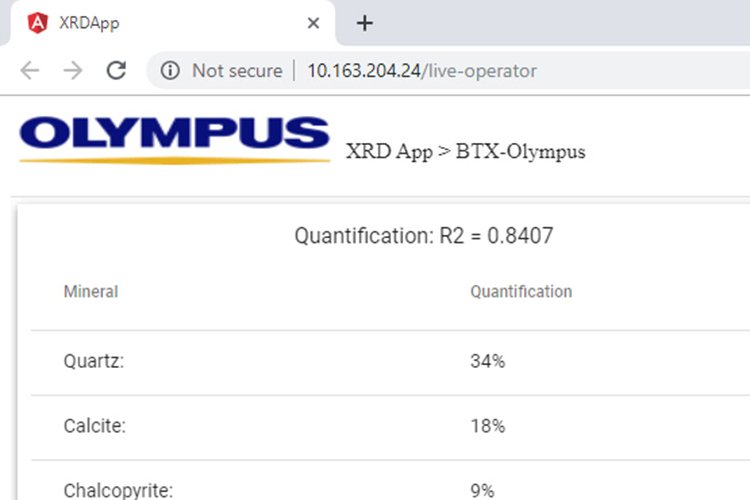Image resolution: width=750 pixels, height=500 pixels.
Task: Click the Quartz 34% value
Action: (x=487, y=361)
